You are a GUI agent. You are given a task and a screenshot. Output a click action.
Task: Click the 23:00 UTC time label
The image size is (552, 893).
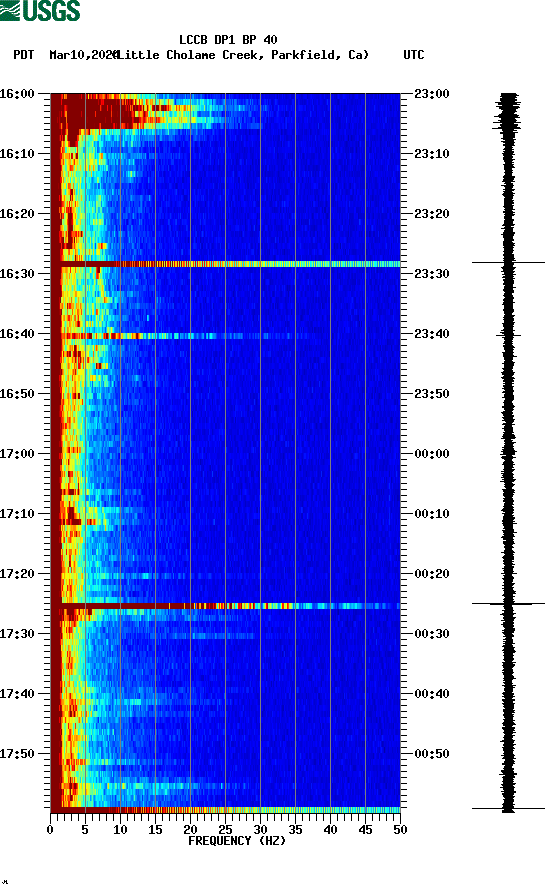pyautogui.click(x=432, y=93)
